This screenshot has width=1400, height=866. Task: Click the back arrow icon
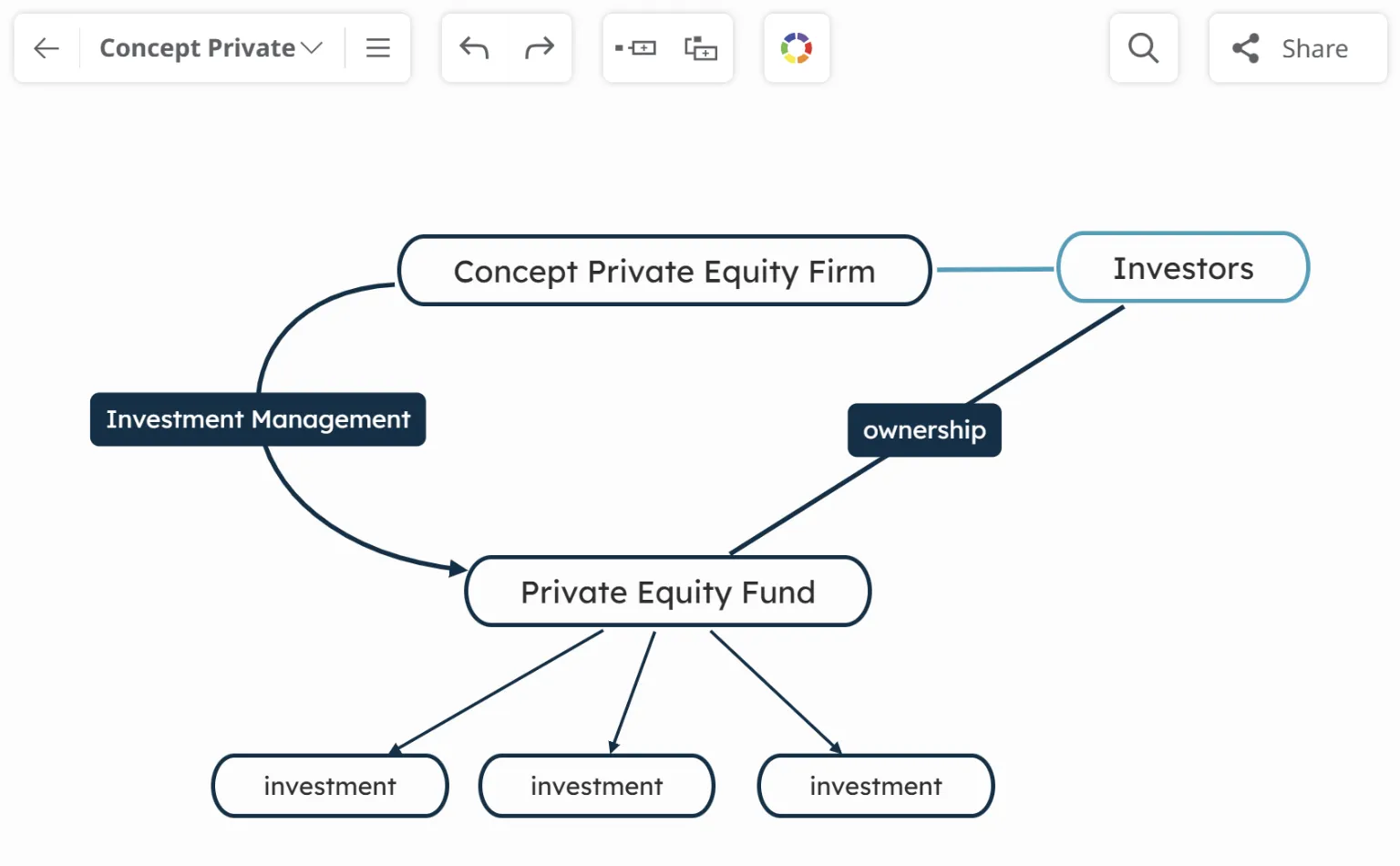tap(46, 48)
